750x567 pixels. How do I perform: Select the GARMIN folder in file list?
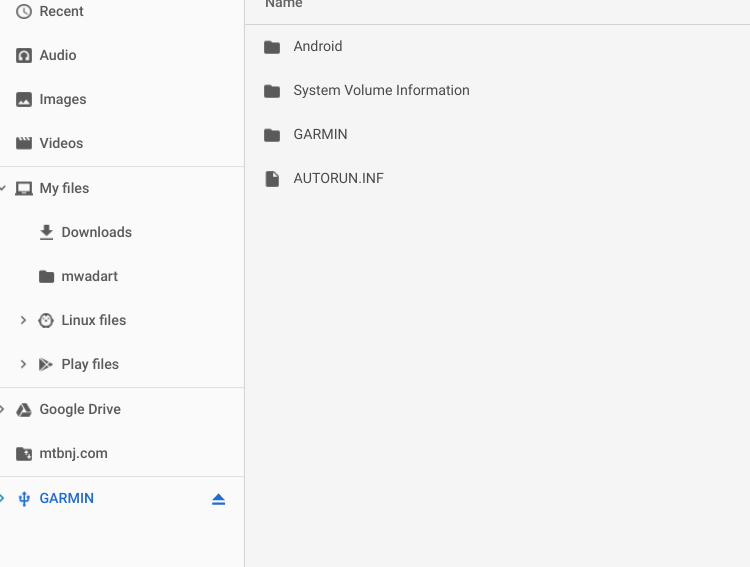pos(320,135)
